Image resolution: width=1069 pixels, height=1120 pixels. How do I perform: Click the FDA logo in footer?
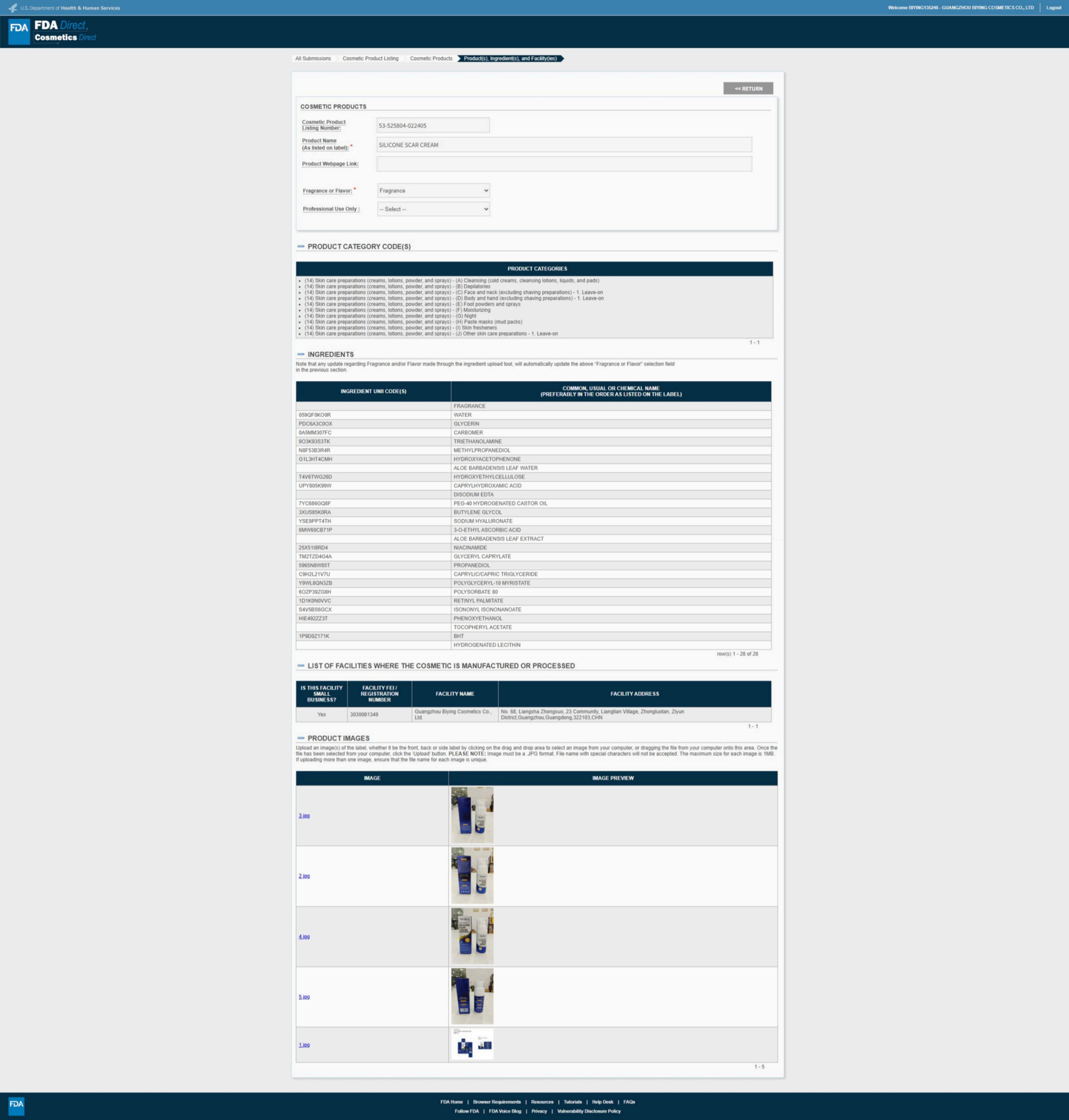click(17, 1105)
